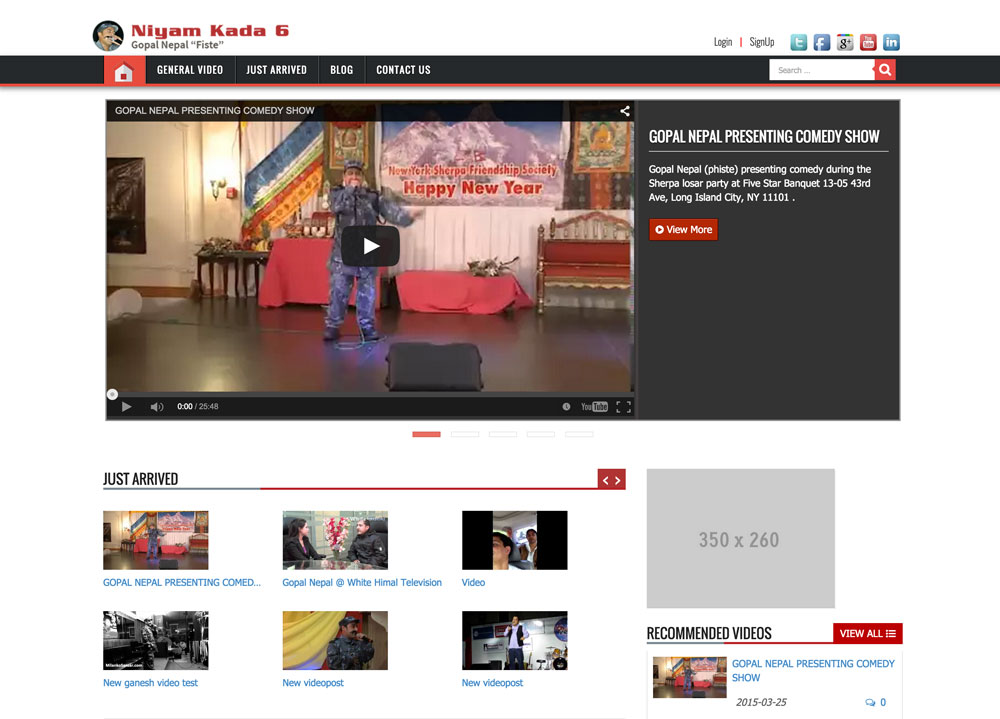Mute the video with the volume icon
Image resolution: width=1000 pixels, height=719 pixels.
tap(157, 407)
